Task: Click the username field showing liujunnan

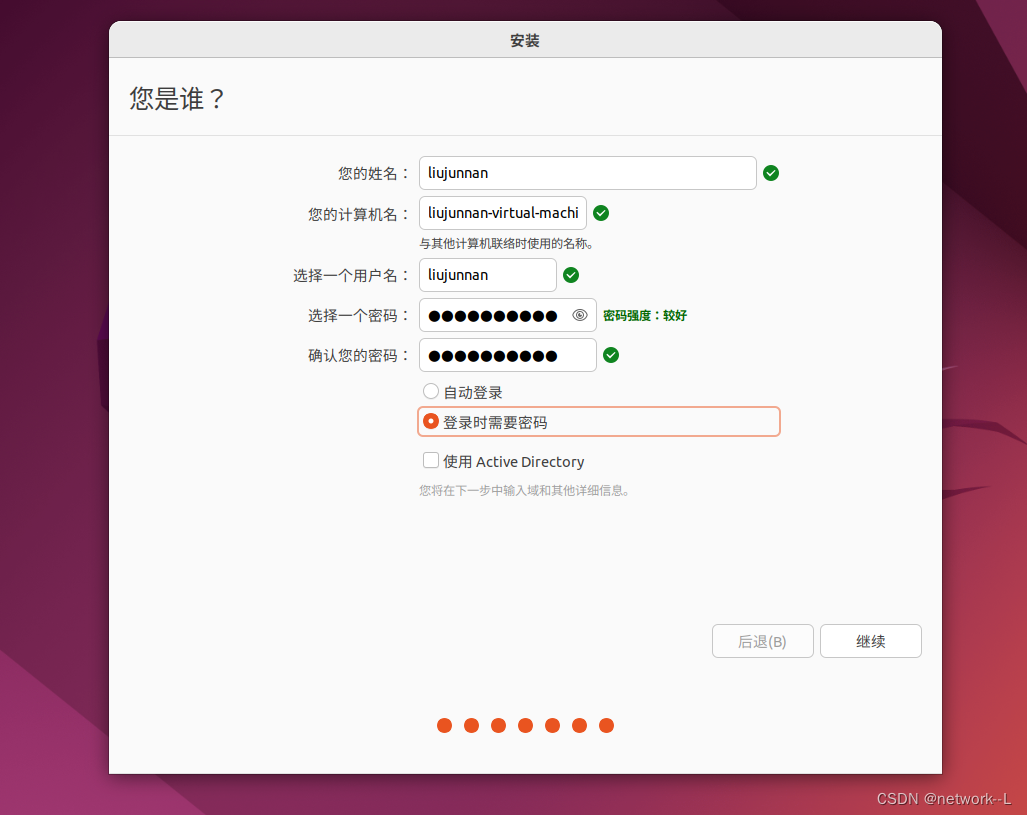Action: click(487, 275)
